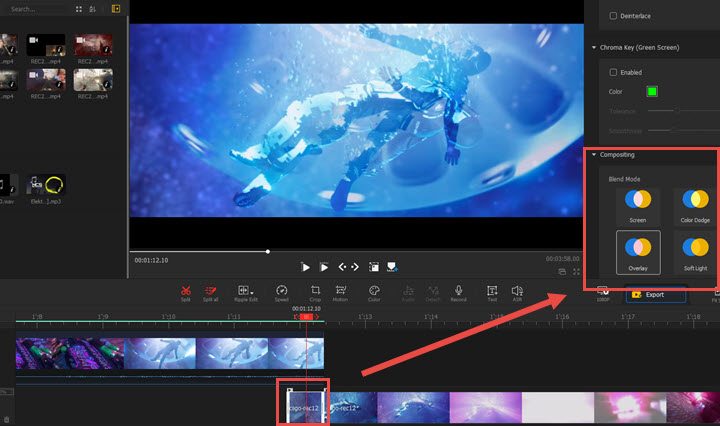Screen dimensions: 720x426
Task: Click the Record microphone icon
Action: (x=458, y=290)
